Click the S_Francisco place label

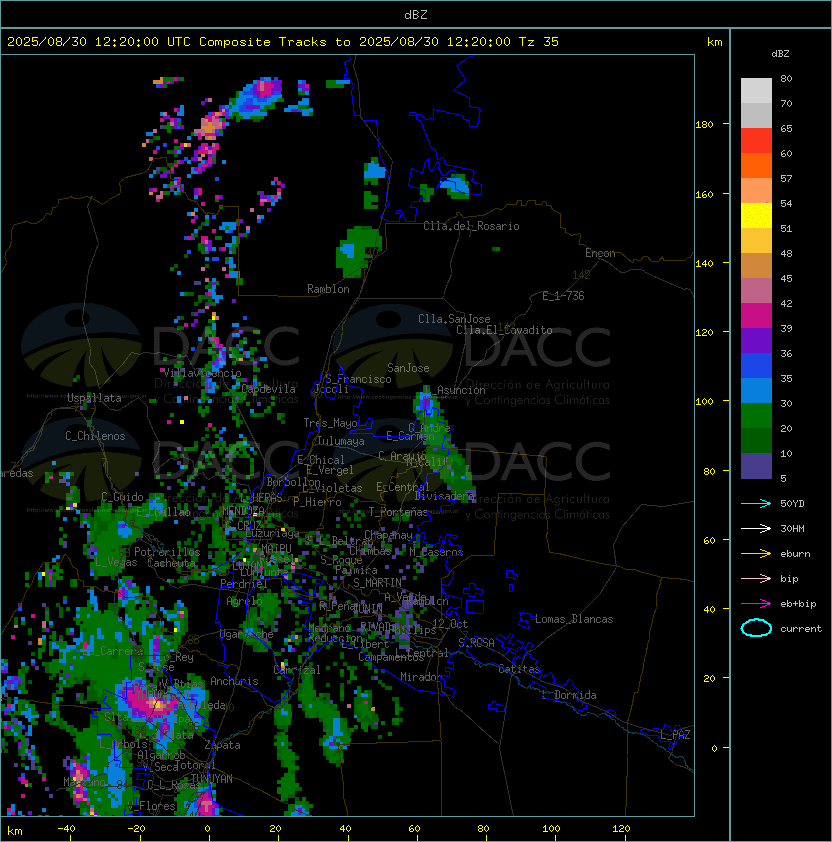point(358,379)
